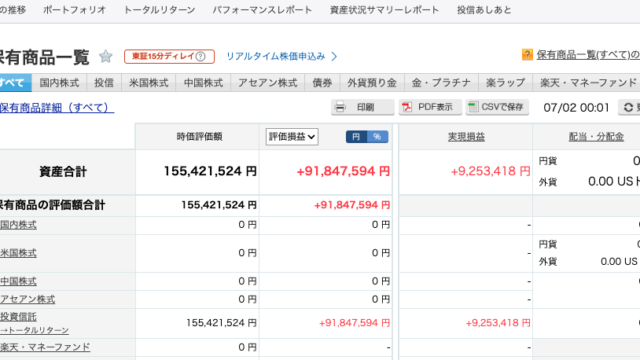The height and width of the screenshot is (360, 640).
Task: Click the 時価評価額 column header
Action: [199, 137]
